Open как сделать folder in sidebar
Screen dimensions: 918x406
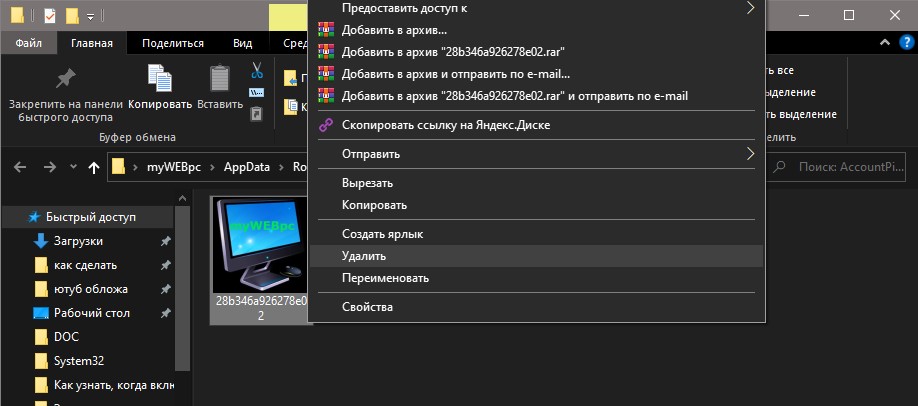[x=87, y=265]
